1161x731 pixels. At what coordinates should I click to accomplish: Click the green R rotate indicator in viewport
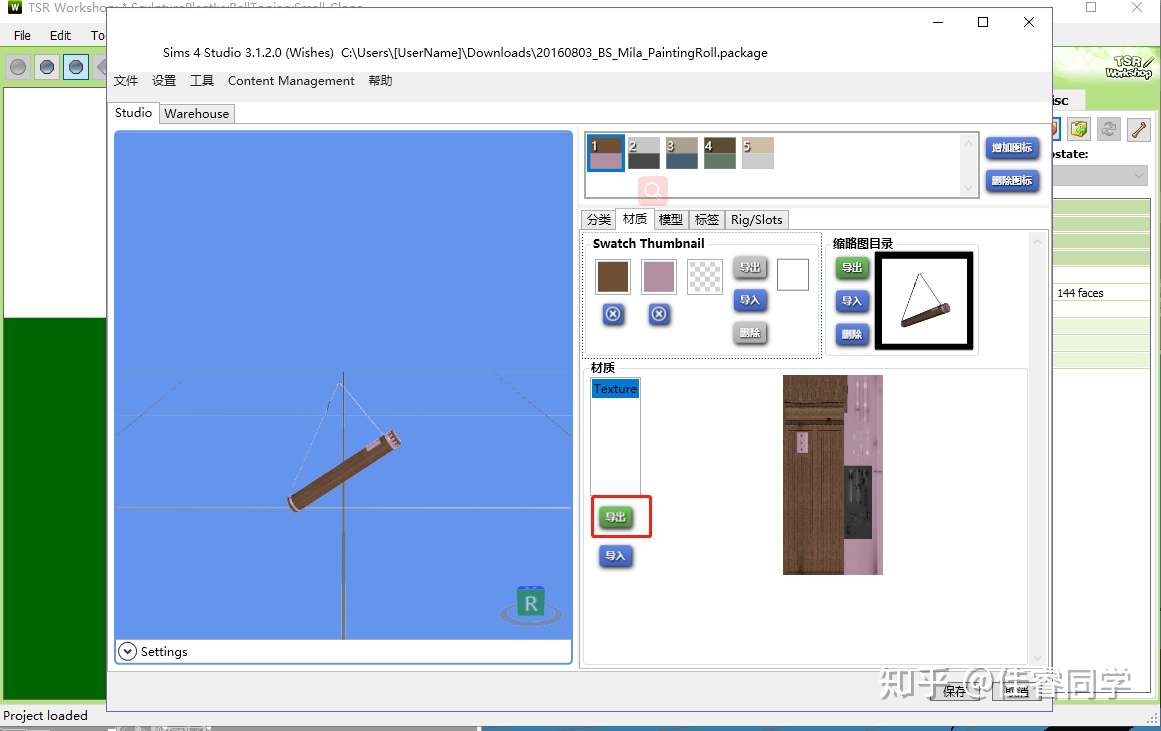point(530,602)
